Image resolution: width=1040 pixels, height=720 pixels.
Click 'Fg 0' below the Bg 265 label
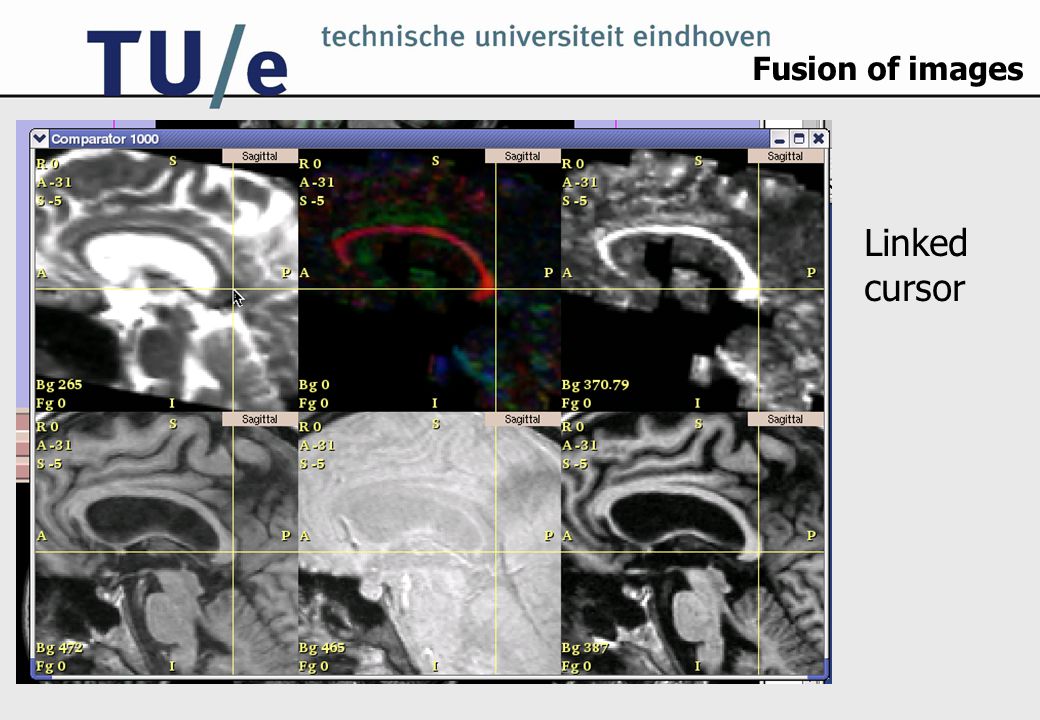pos(51,403)
